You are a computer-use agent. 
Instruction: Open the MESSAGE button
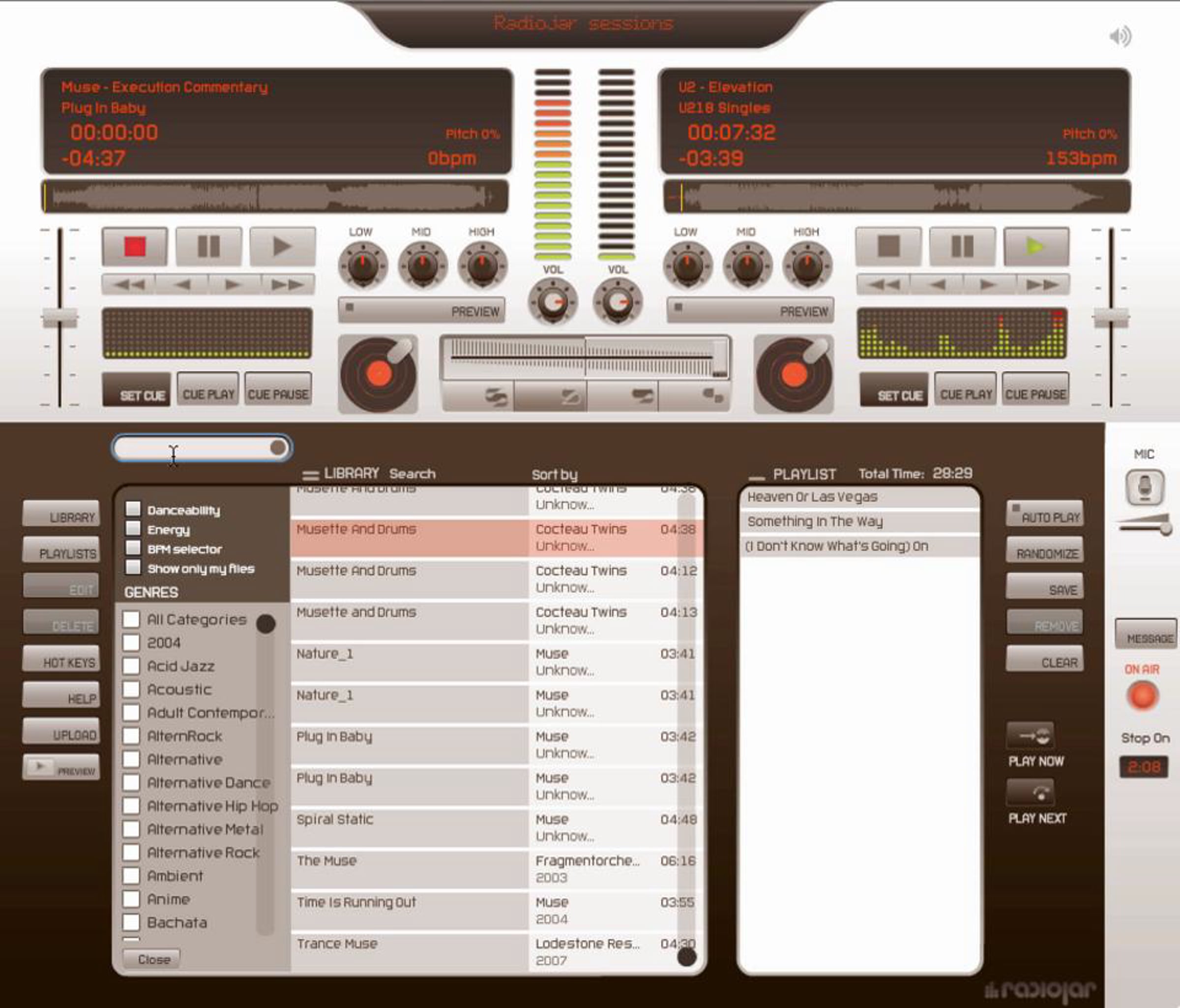pos(1147,634)
